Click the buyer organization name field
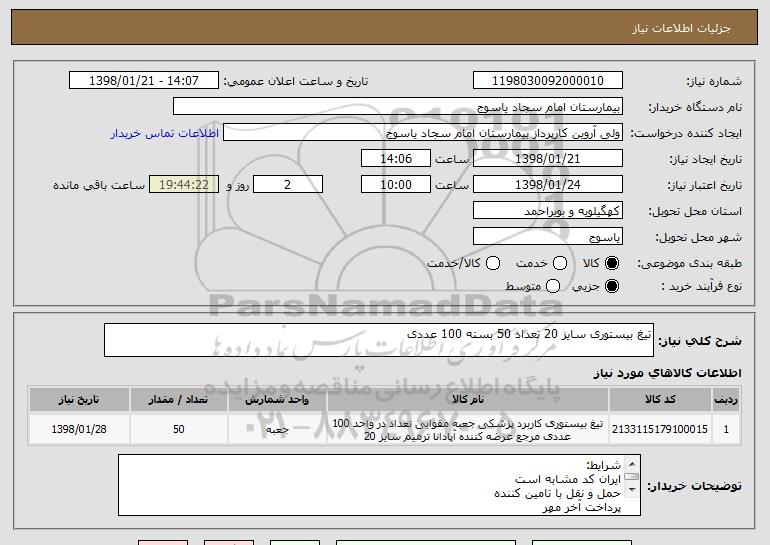 click(398, 107)
